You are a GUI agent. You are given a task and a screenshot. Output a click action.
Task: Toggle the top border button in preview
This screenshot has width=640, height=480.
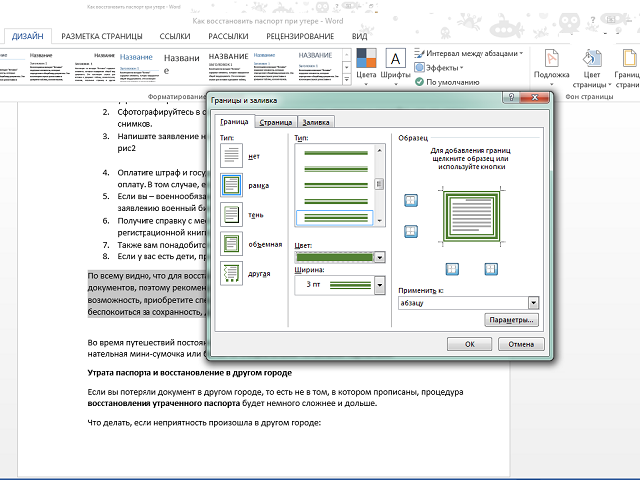click(410, 201)
